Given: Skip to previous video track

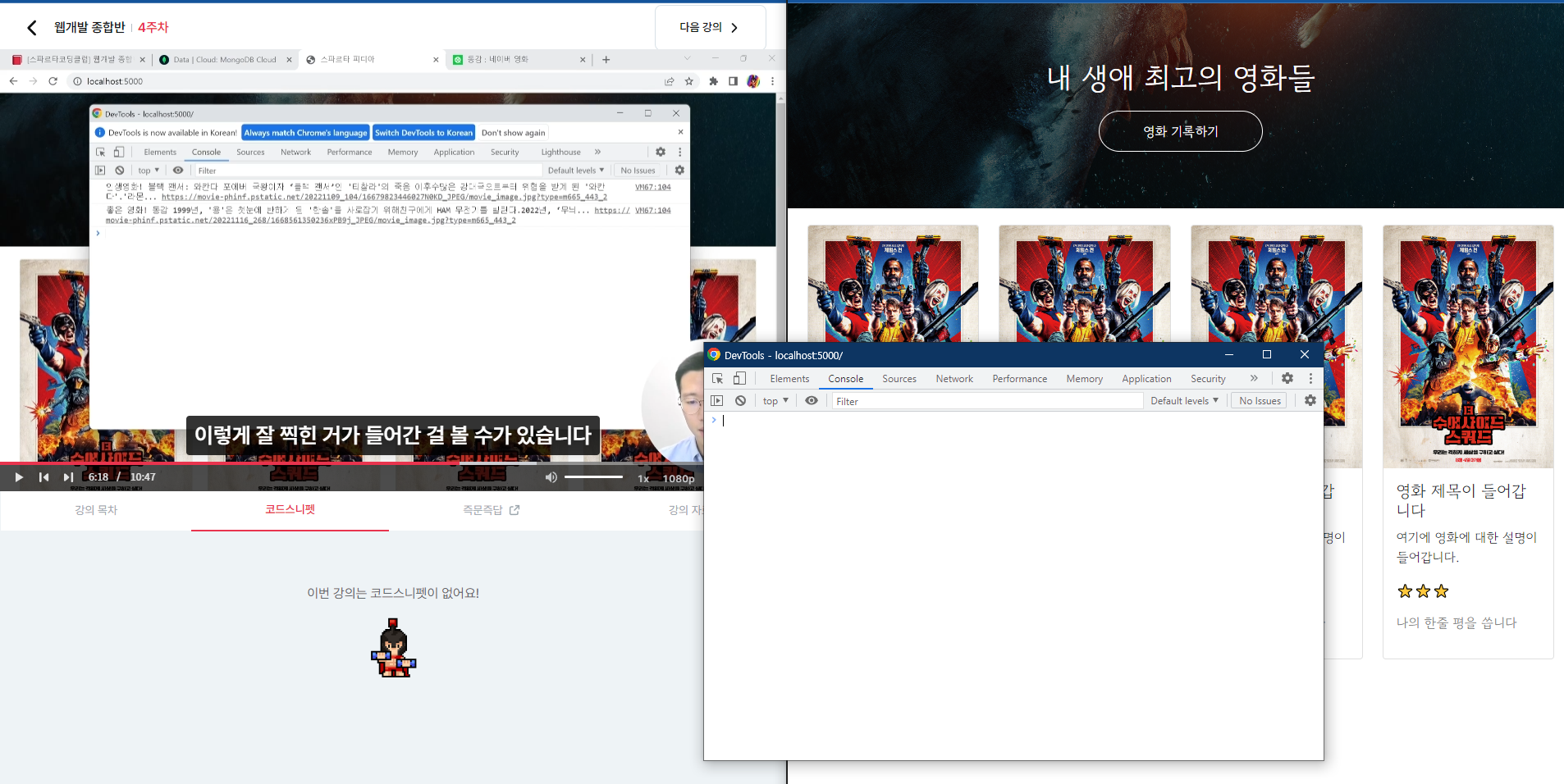Looking at the screenshot, I should (43, 477).
